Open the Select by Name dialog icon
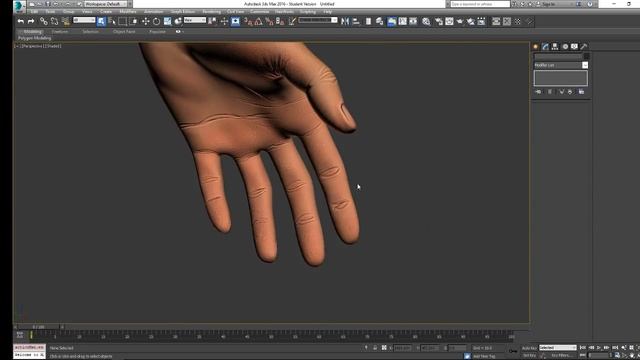 point(112,21)
